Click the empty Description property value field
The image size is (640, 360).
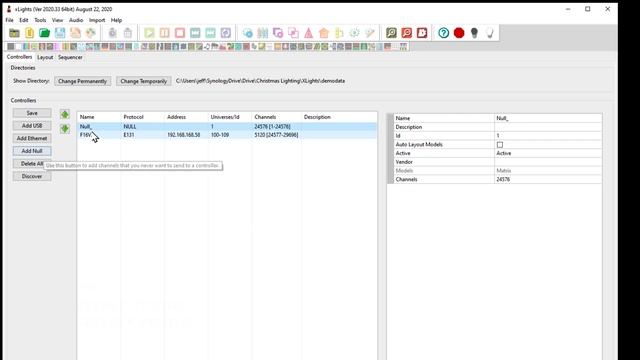tap(548, 127)
